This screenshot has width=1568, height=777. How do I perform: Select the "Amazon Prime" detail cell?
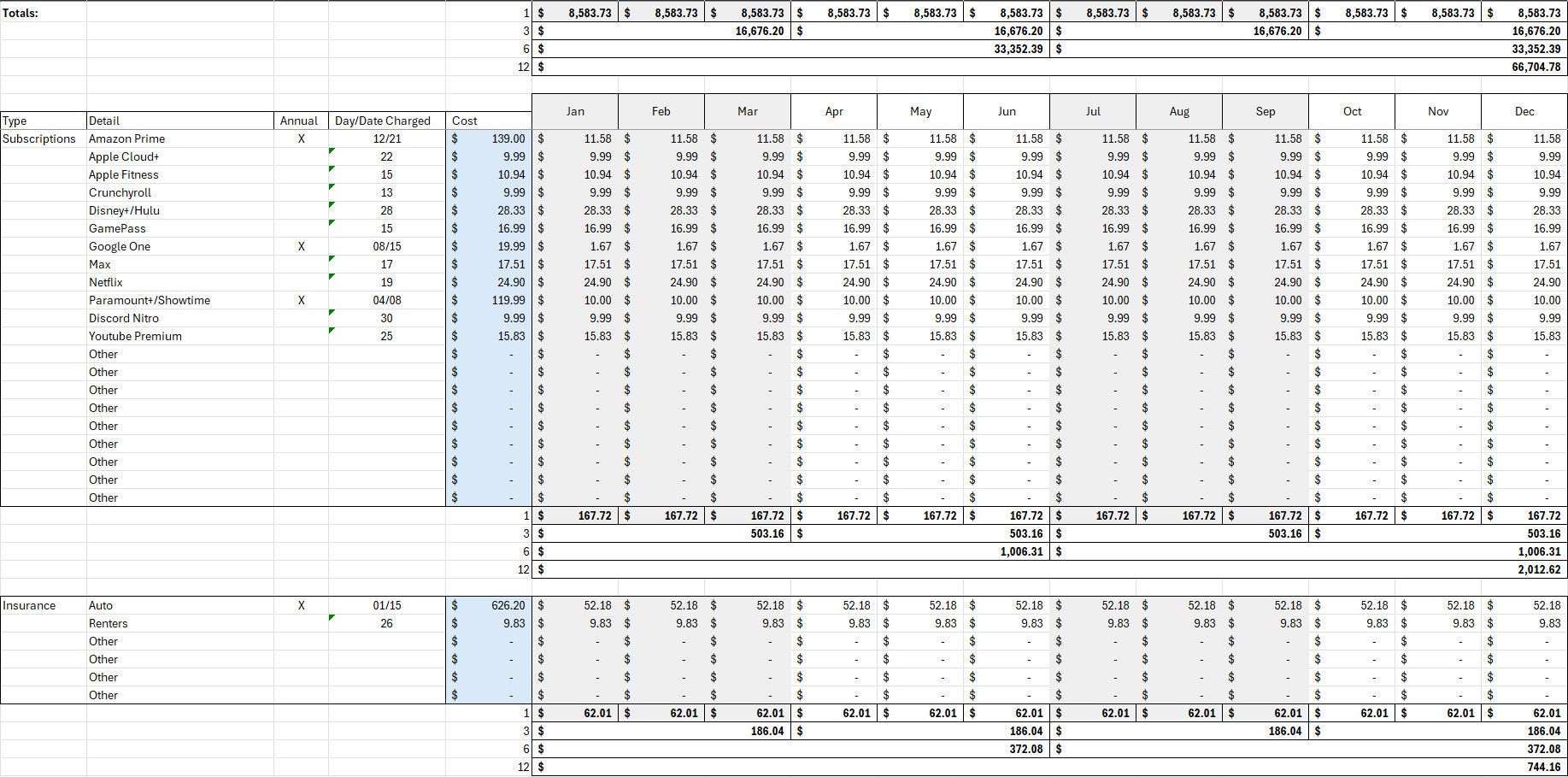point(179,138)
